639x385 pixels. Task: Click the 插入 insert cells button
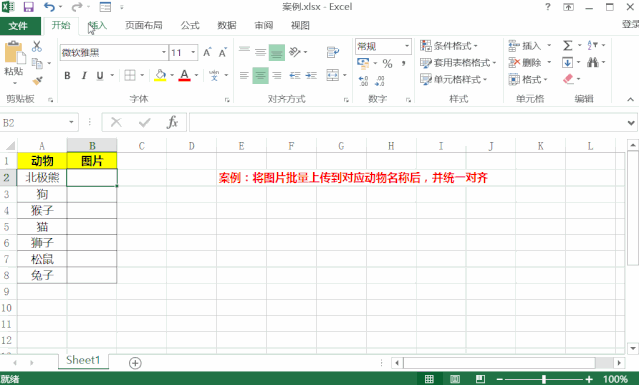pos(525,46)
